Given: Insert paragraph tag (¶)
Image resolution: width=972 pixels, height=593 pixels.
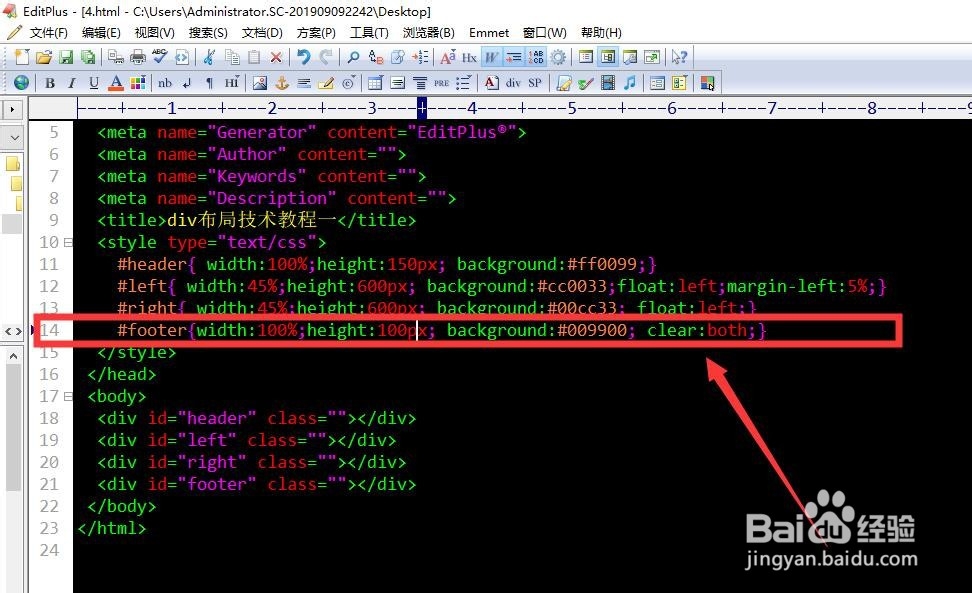Looking at the screenshot, I should pos(209,82).
